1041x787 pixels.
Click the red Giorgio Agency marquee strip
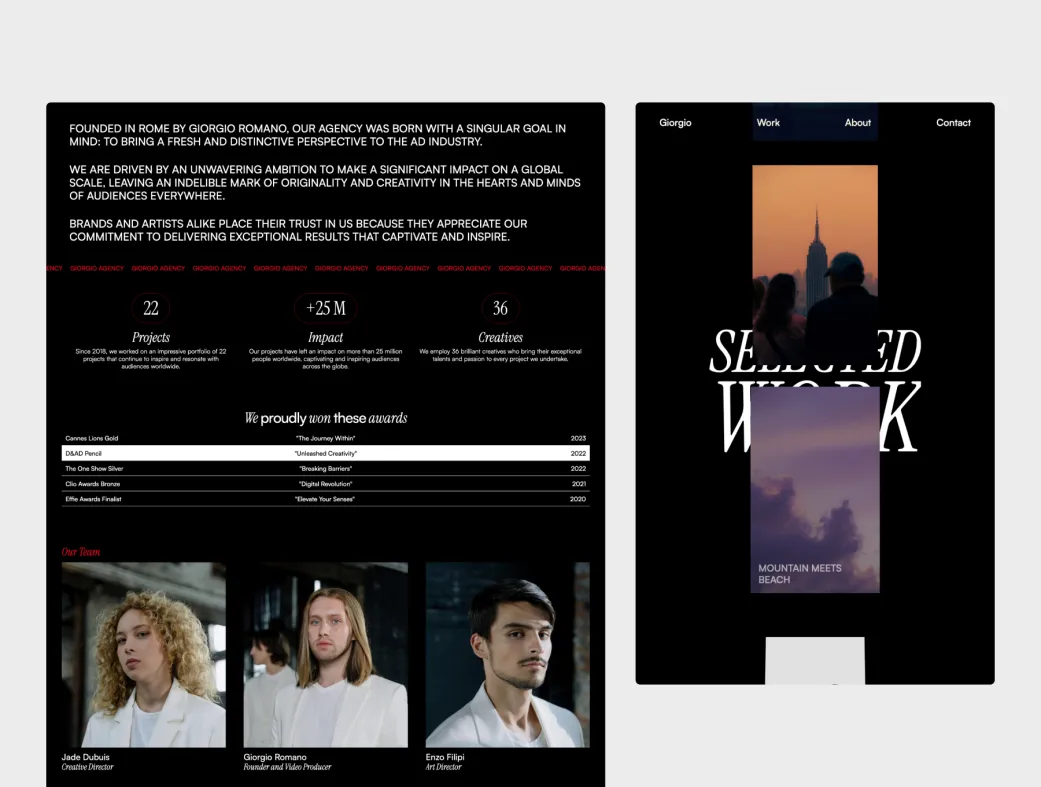coord(325,268)
